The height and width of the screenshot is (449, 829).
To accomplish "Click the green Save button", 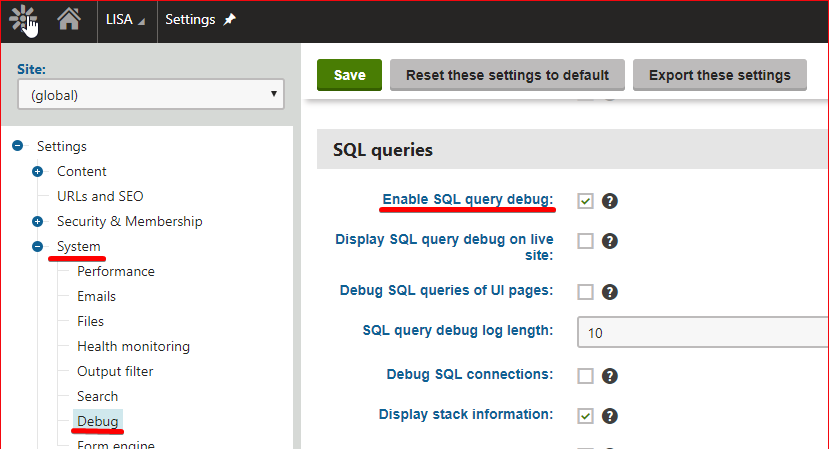I will coord(349,75).
